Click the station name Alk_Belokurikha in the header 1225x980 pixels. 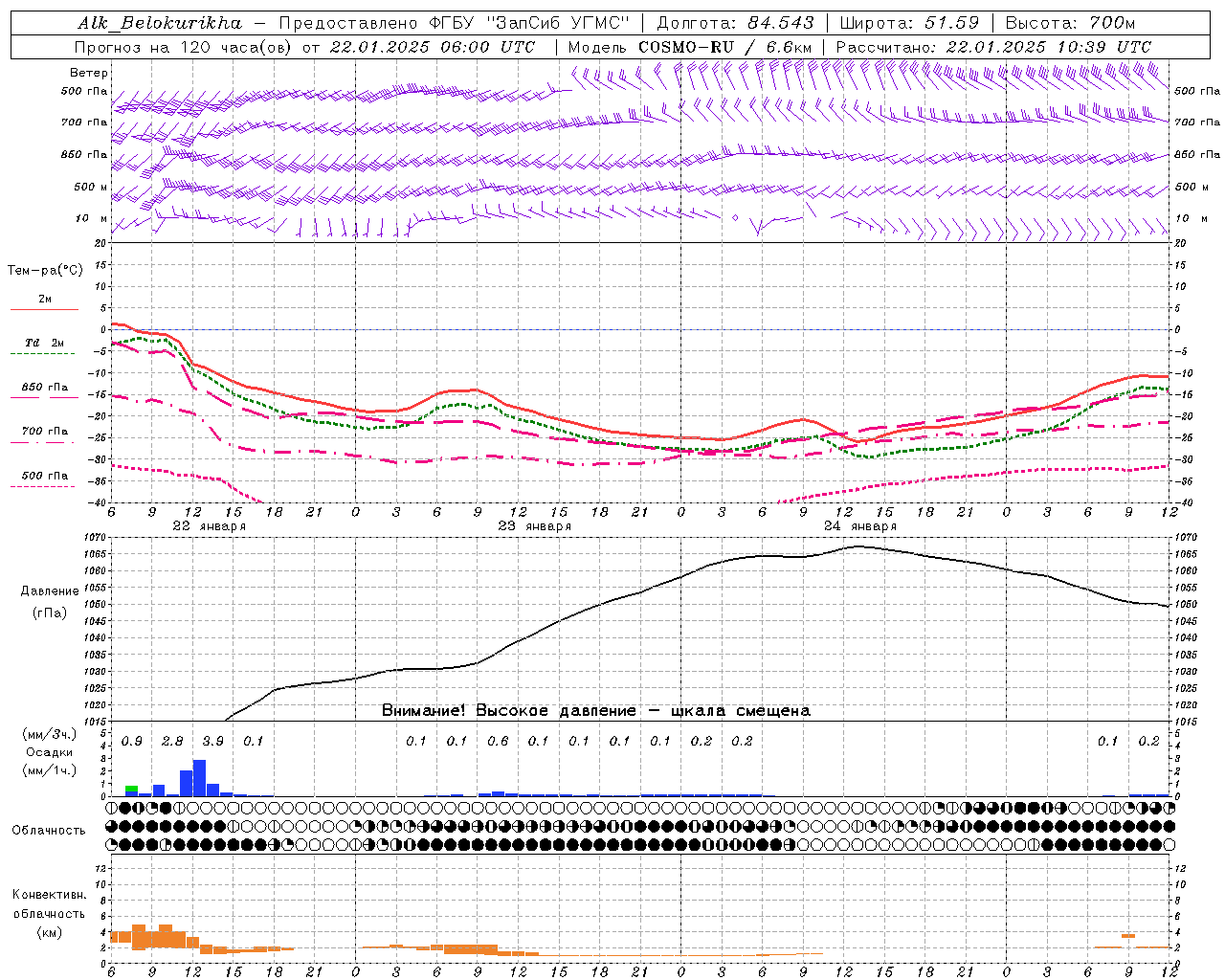[160, 23]
